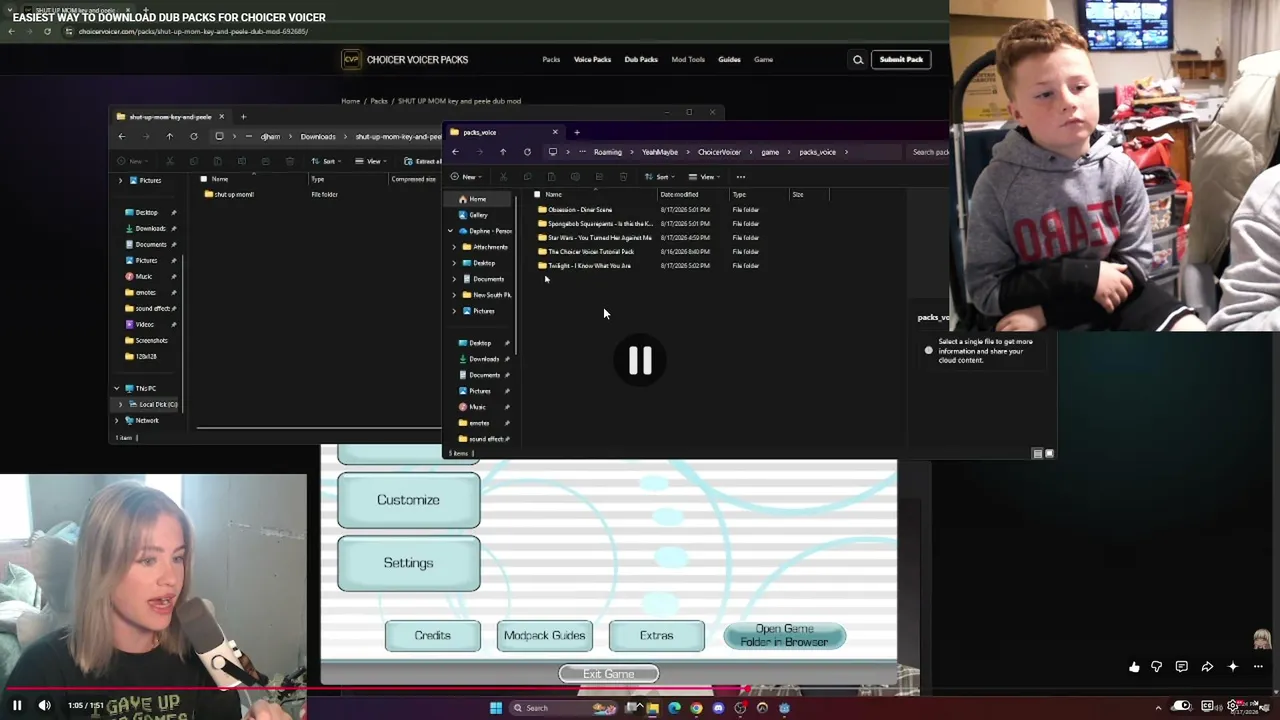Pause the video from the bottom-left player control
1280x720 pixels.
click(17, 705)
